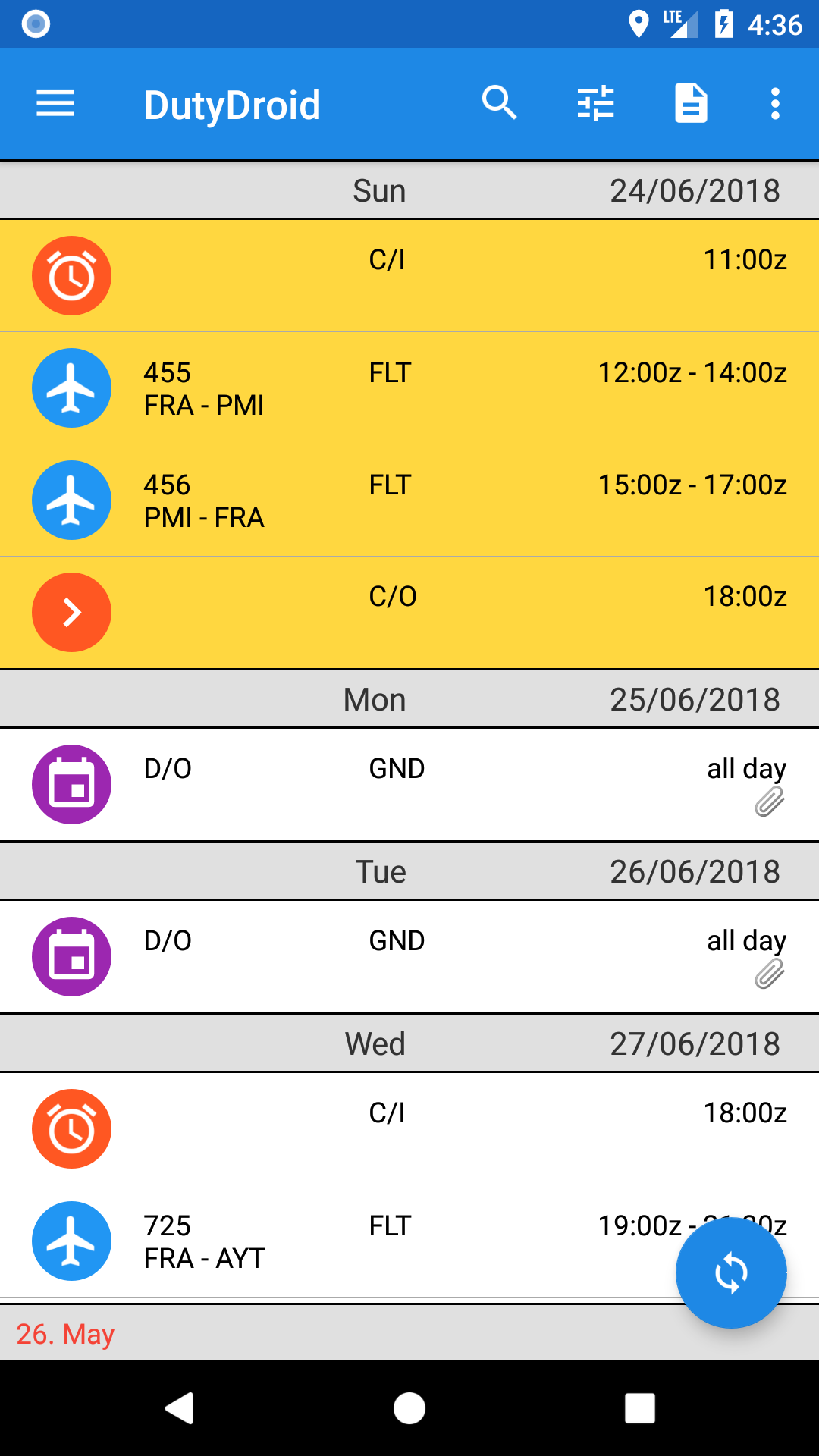
Task: Tap the alarm clock icon for 11:00z check-in
Action: tap(71, 275)
